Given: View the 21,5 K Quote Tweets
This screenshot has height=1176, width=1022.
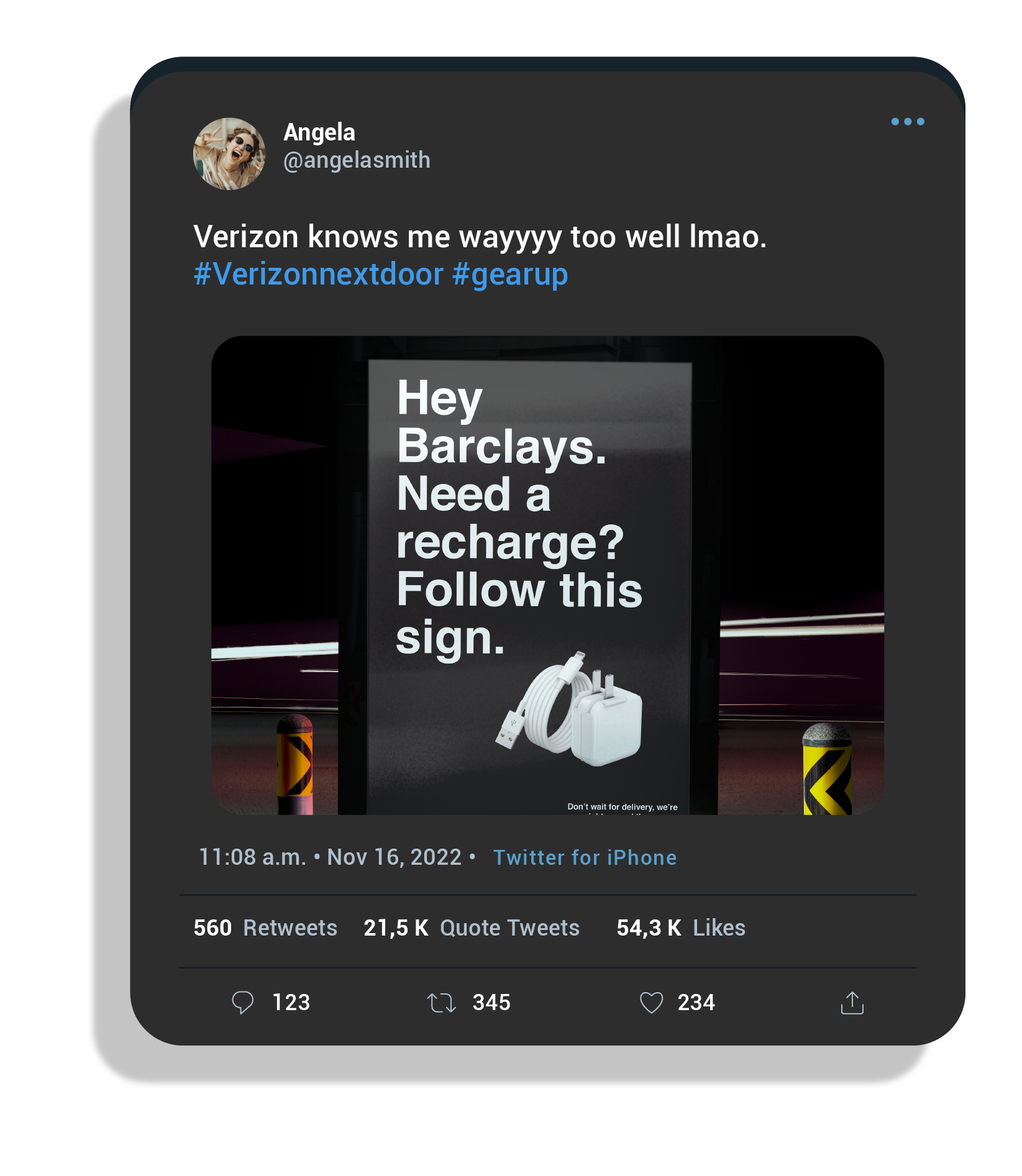Looking at the screenshot, I should 472,928.
